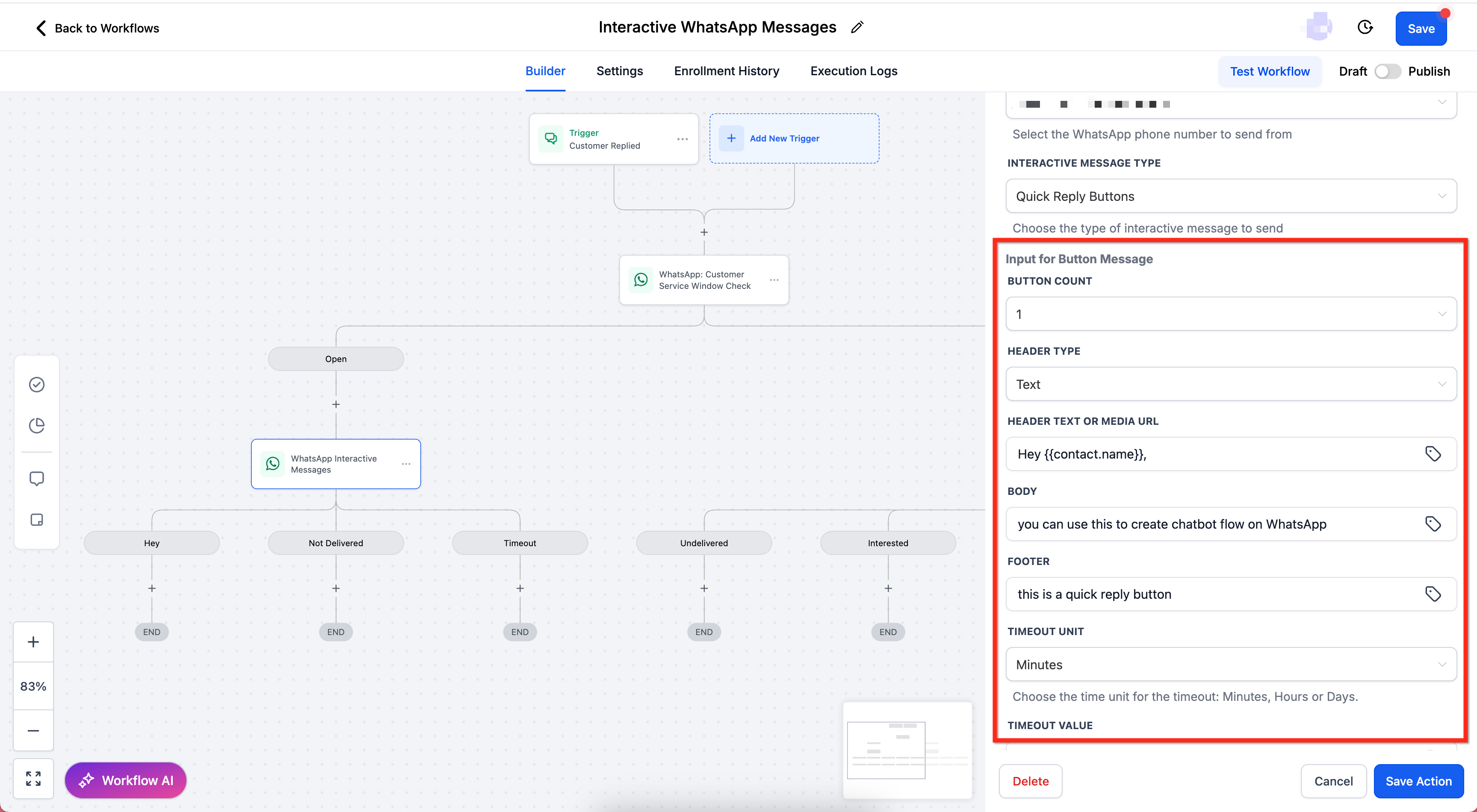Open the Customer Replied trigger options menu
The height and width of the screenshot is (812, 1477).
pyautogui.click(x=682, y=139)
